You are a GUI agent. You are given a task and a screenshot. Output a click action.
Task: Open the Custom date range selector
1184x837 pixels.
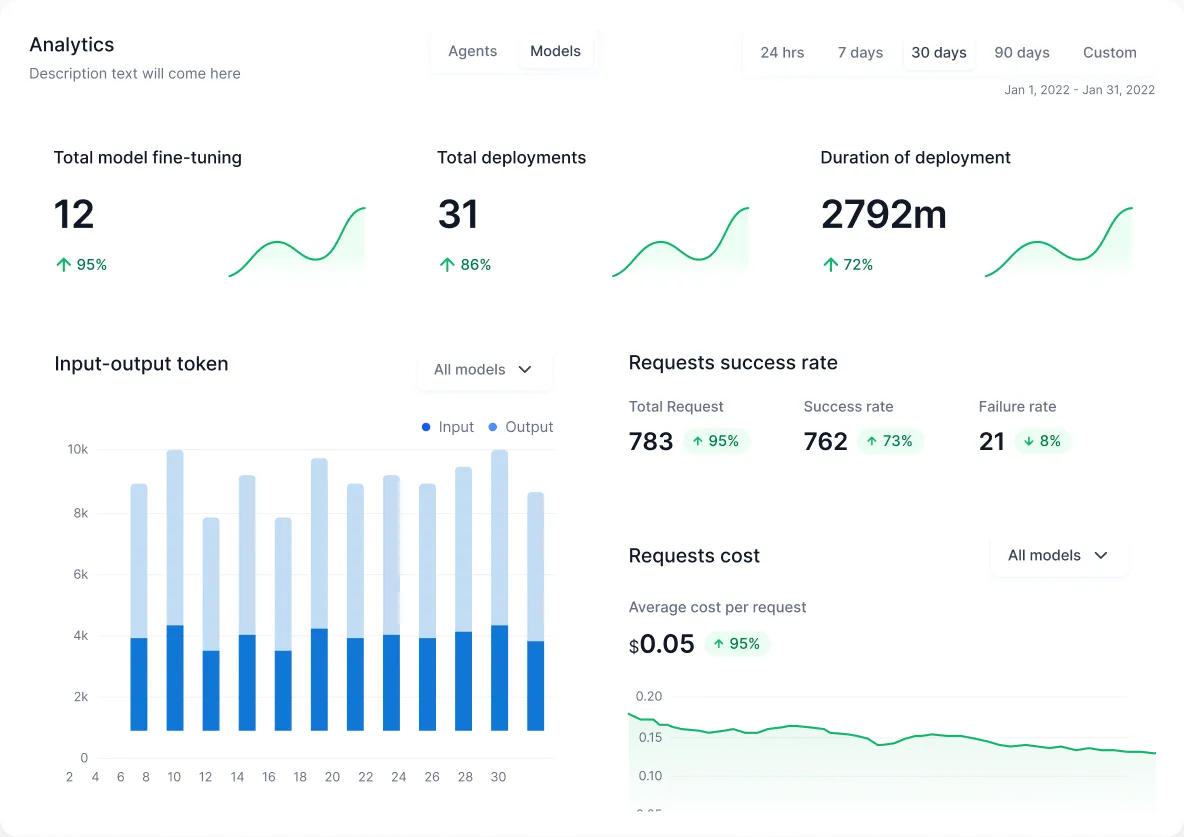[1109, 52]
